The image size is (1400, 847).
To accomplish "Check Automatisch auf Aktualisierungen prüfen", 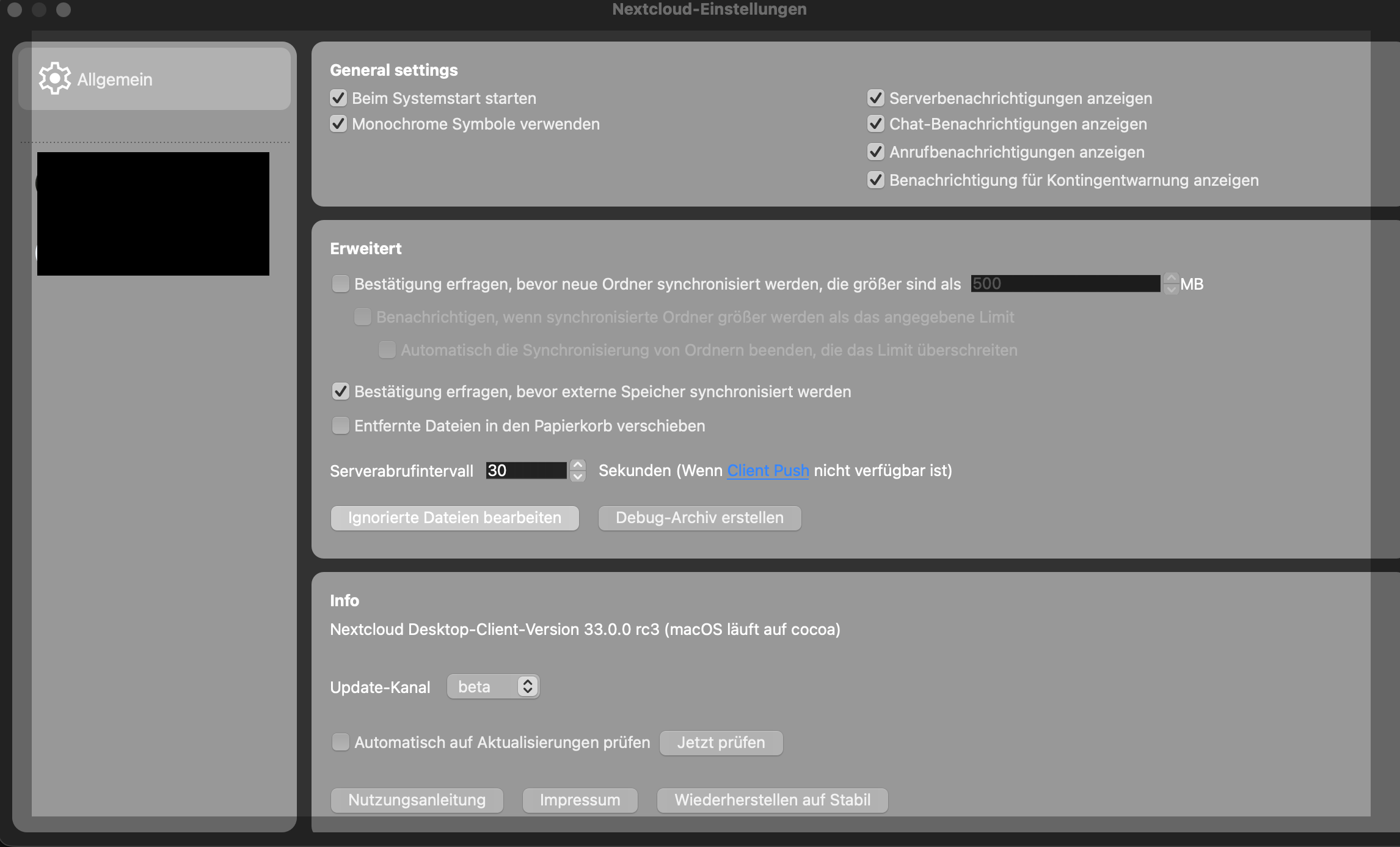I will (341, 742).
